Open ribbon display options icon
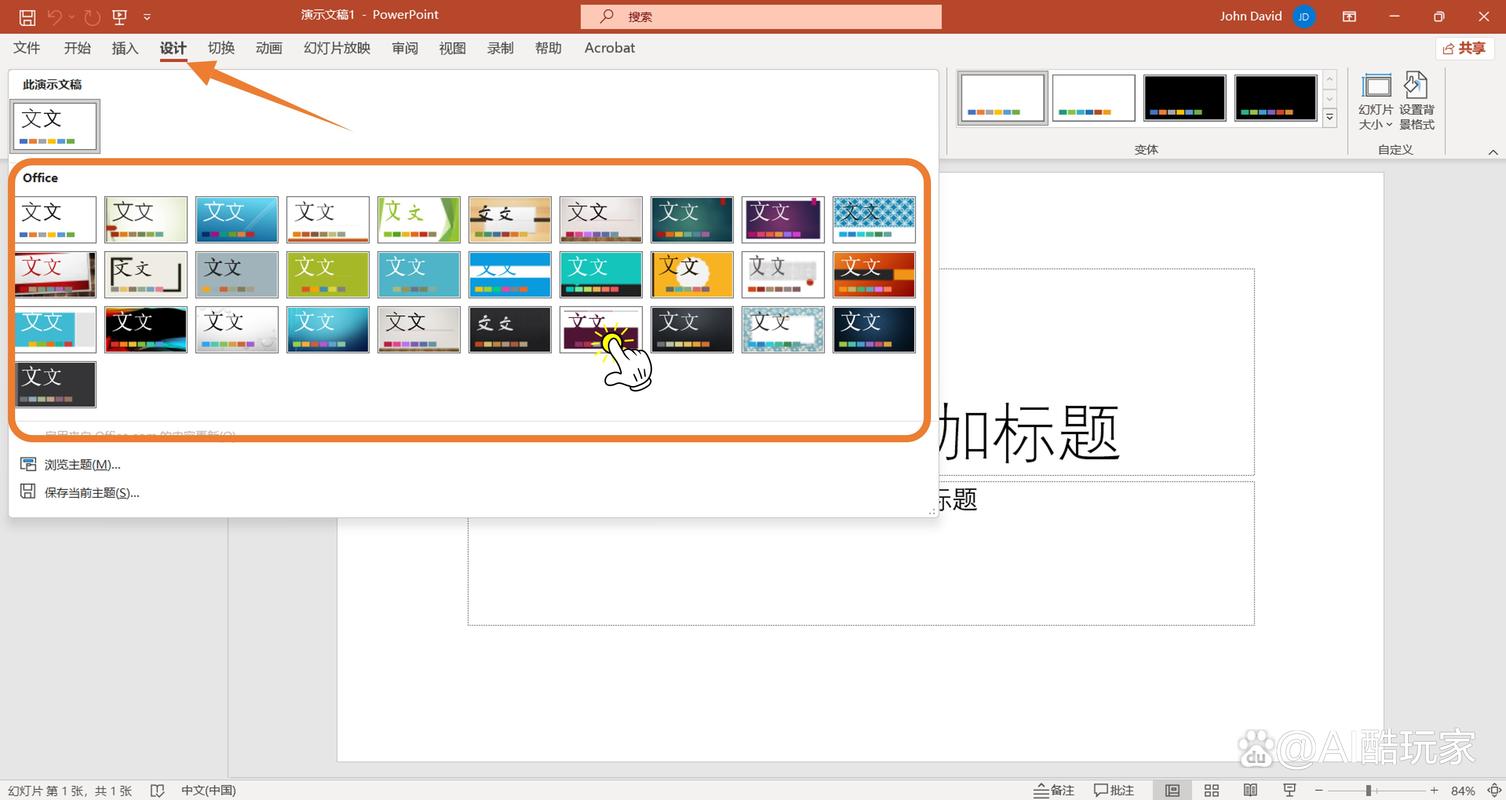The image size is (1506, 800). [x=1349, y=16]
